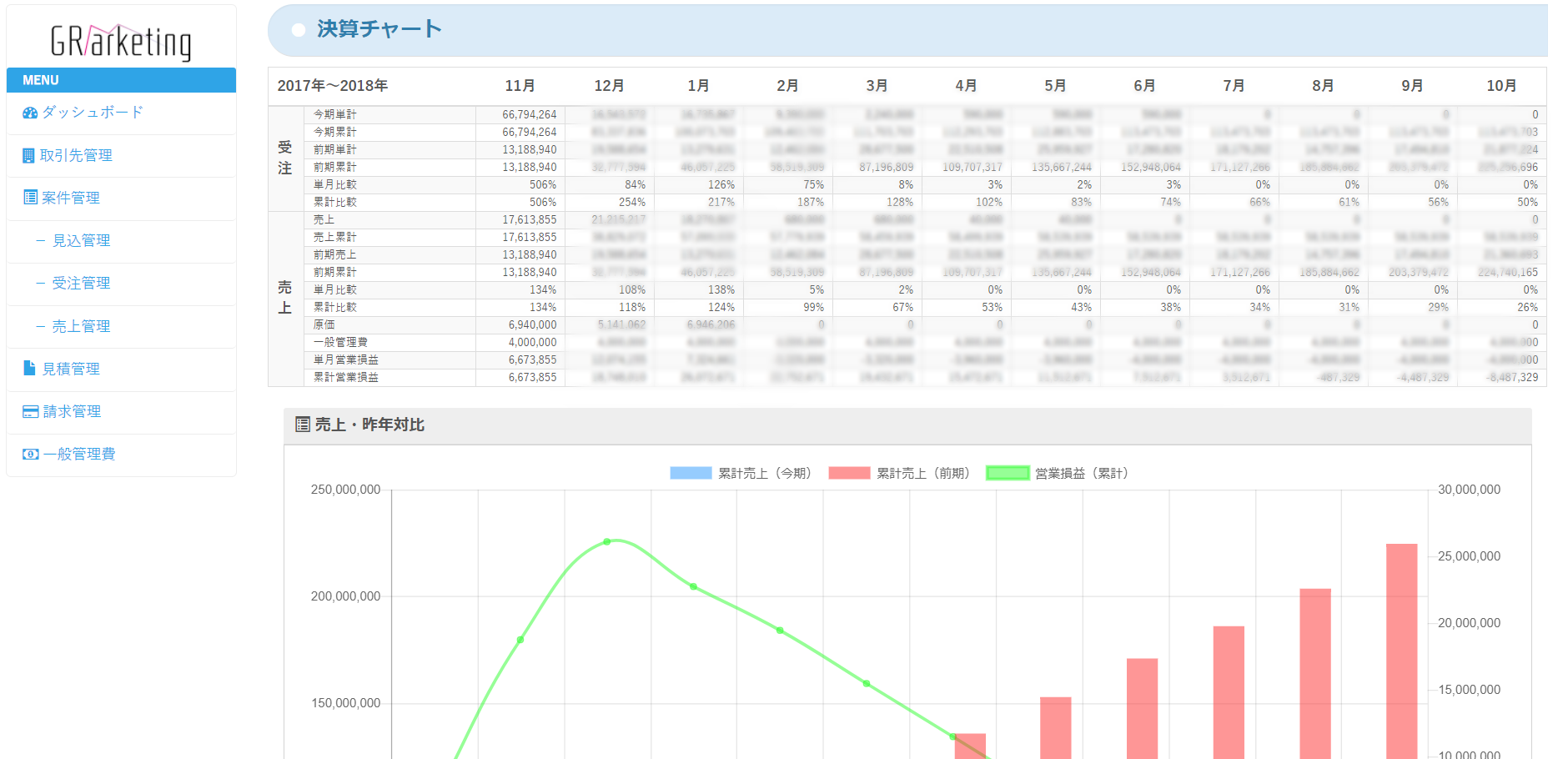Click the 前期累計 row label under 受注
This screenshot has height=759, width=1568.
(x=334, y=167)
